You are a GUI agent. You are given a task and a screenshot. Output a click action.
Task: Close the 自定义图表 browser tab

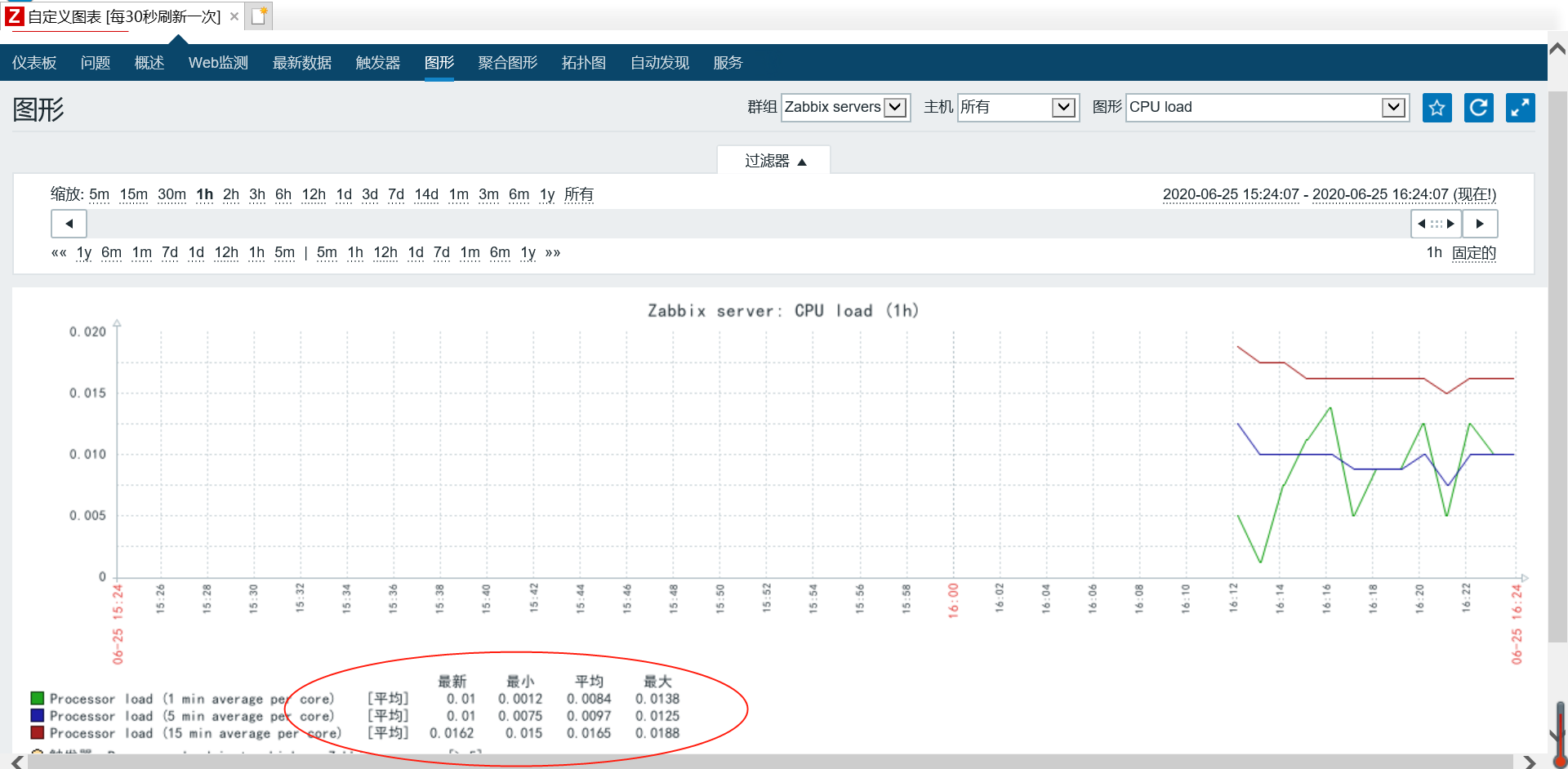[x=234, y=16]
